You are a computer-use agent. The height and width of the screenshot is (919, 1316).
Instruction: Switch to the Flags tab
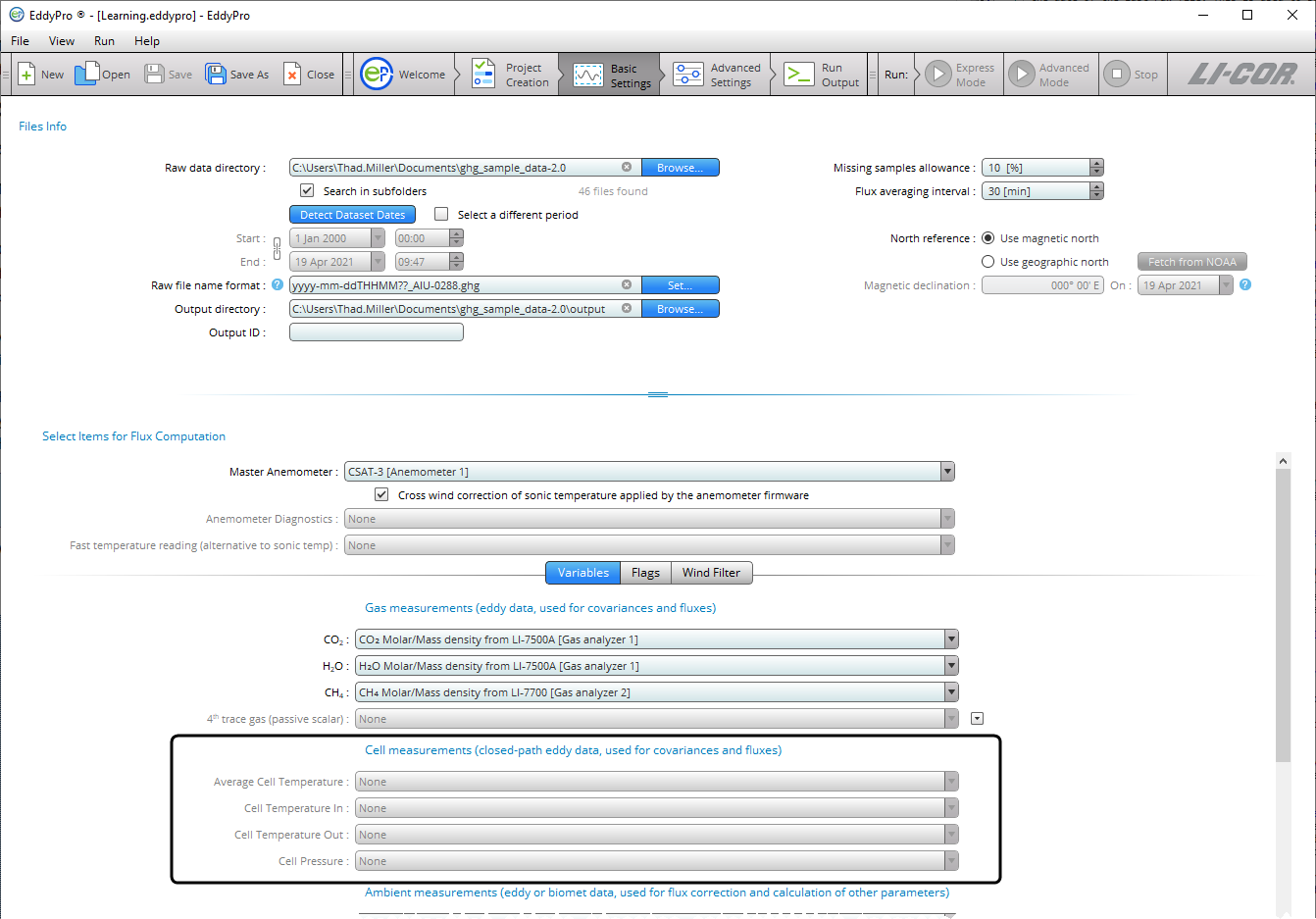[x=645, y=573]
